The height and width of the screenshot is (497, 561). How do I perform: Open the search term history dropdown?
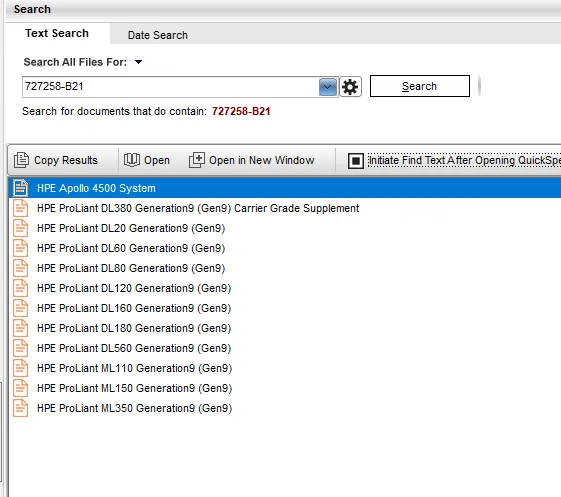[328, 87]
